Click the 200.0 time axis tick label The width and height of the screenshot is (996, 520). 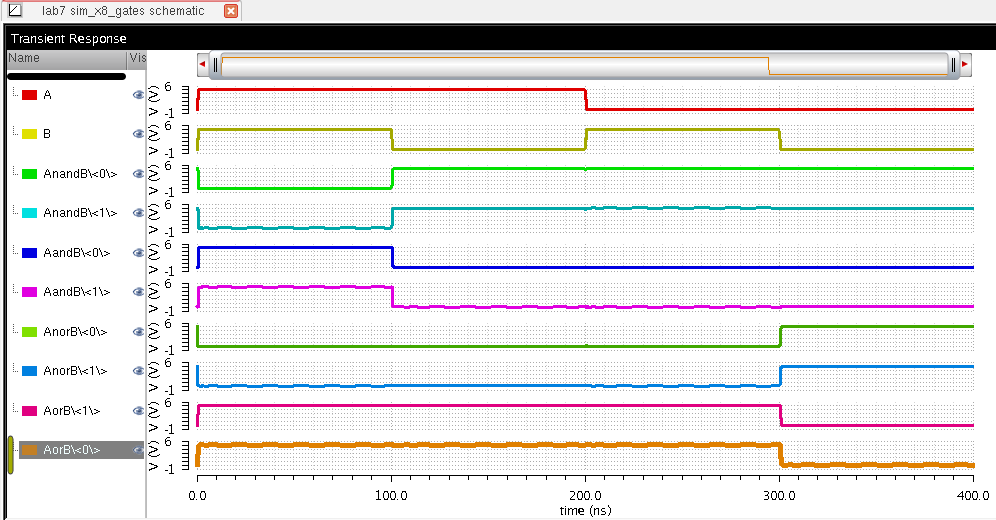585,496
